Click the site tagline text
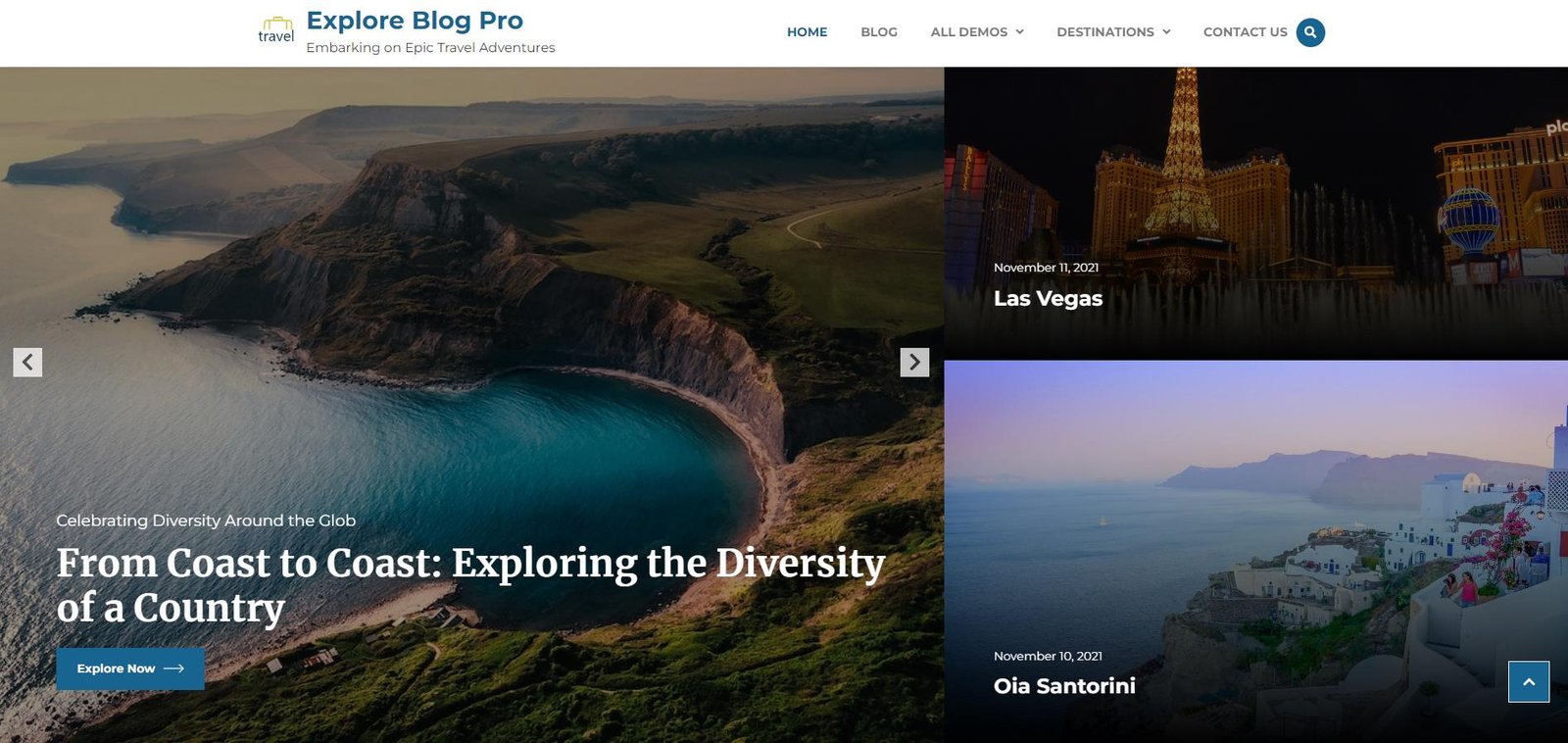Image resolution: width=1568 pixels, height=743 pixels. click(430, 47)
